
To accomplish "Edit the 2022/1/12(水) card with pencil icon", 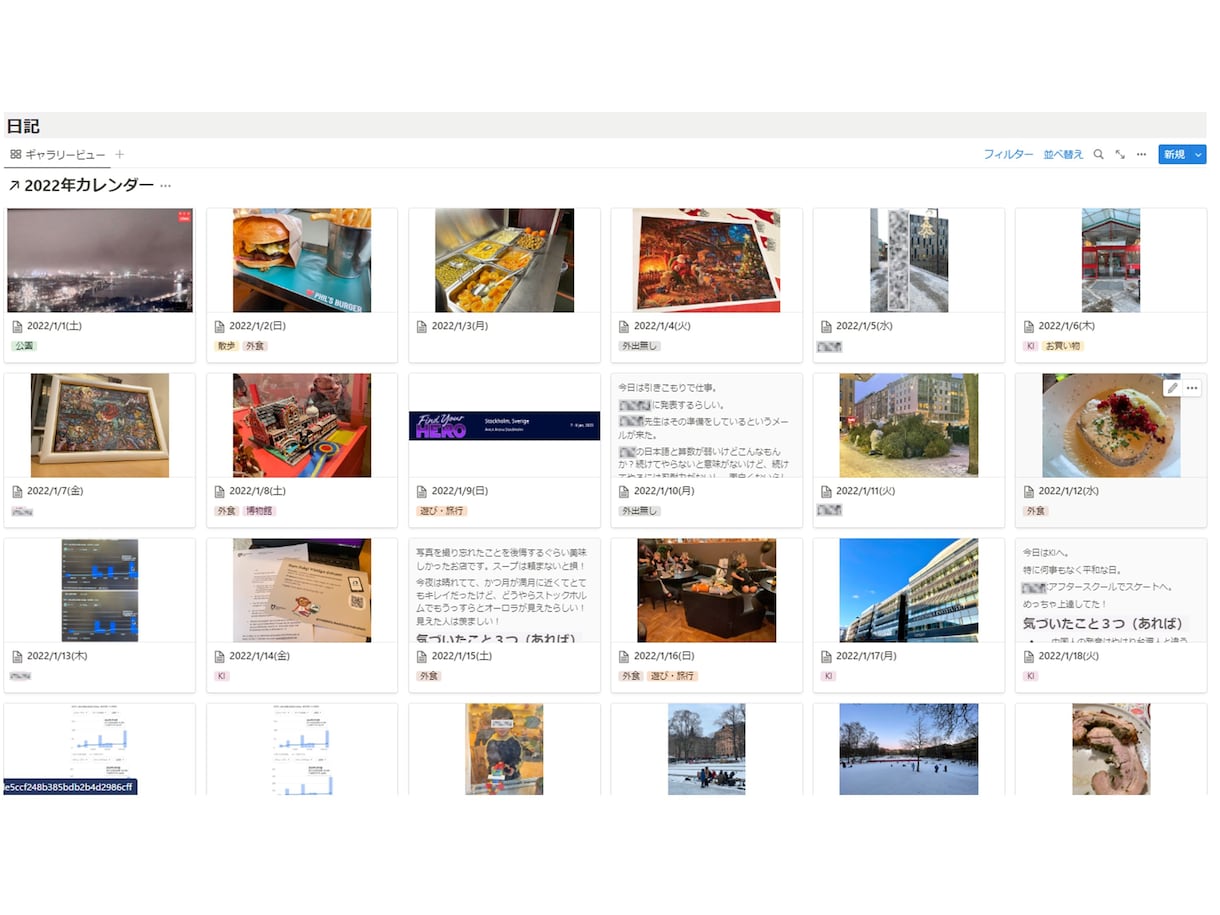I will click(1172, 388).
